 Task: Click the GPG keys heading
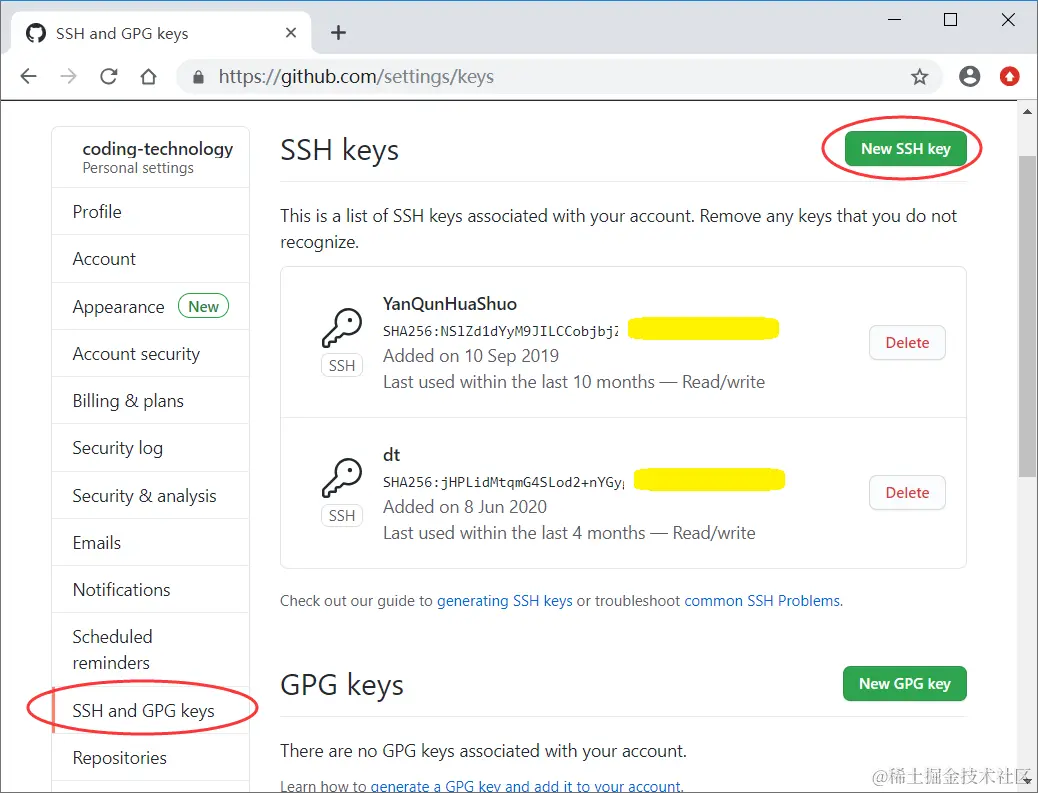pyautogui.click(x=342, y=685)
